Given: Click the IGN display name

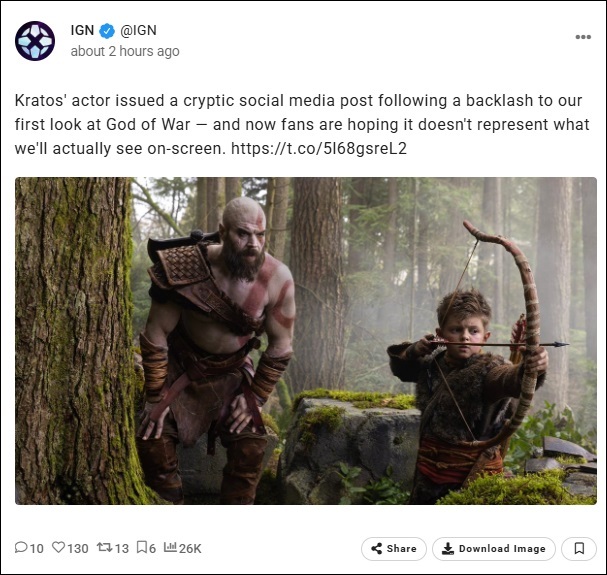Looking at the screenshot, I should pyautogui.click(x=82, y=30).
